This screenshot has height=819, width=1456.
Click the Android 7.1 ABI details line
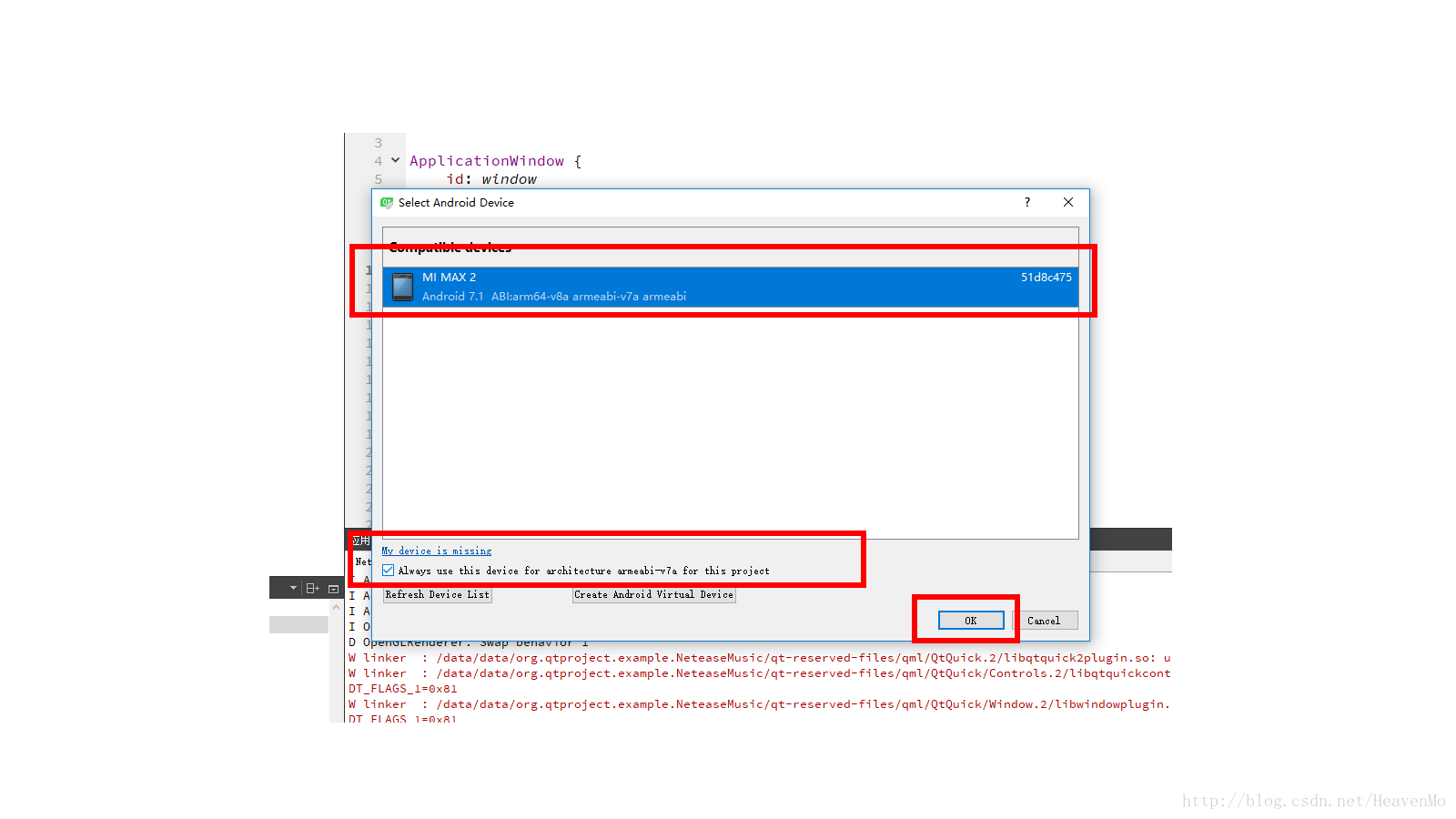click(x=553, y=297)
